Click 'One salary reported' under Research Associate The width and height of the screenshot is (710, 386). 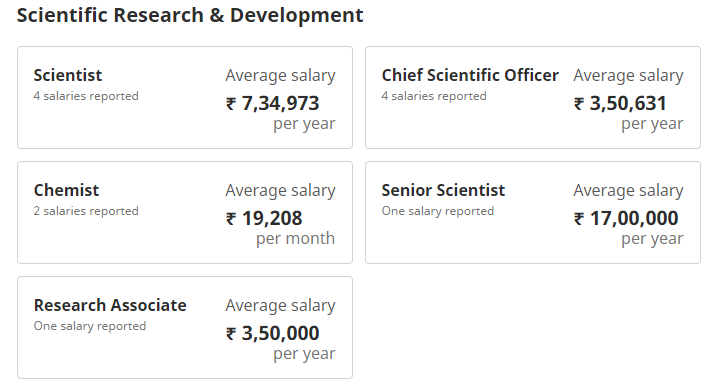[90, 326]
